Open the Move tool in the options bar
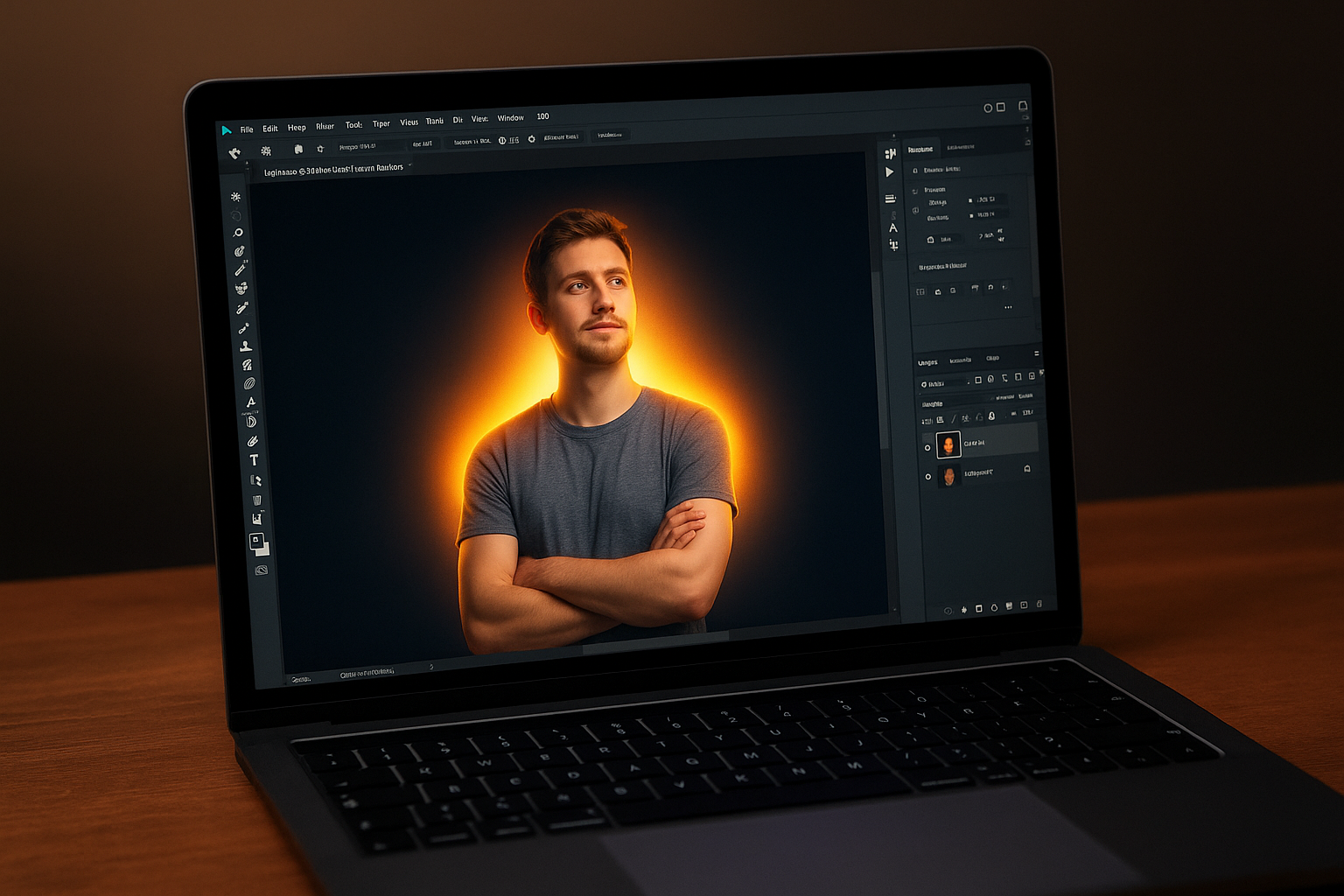This screenshot has width=1344, height=896. click(x=234, y=150)
